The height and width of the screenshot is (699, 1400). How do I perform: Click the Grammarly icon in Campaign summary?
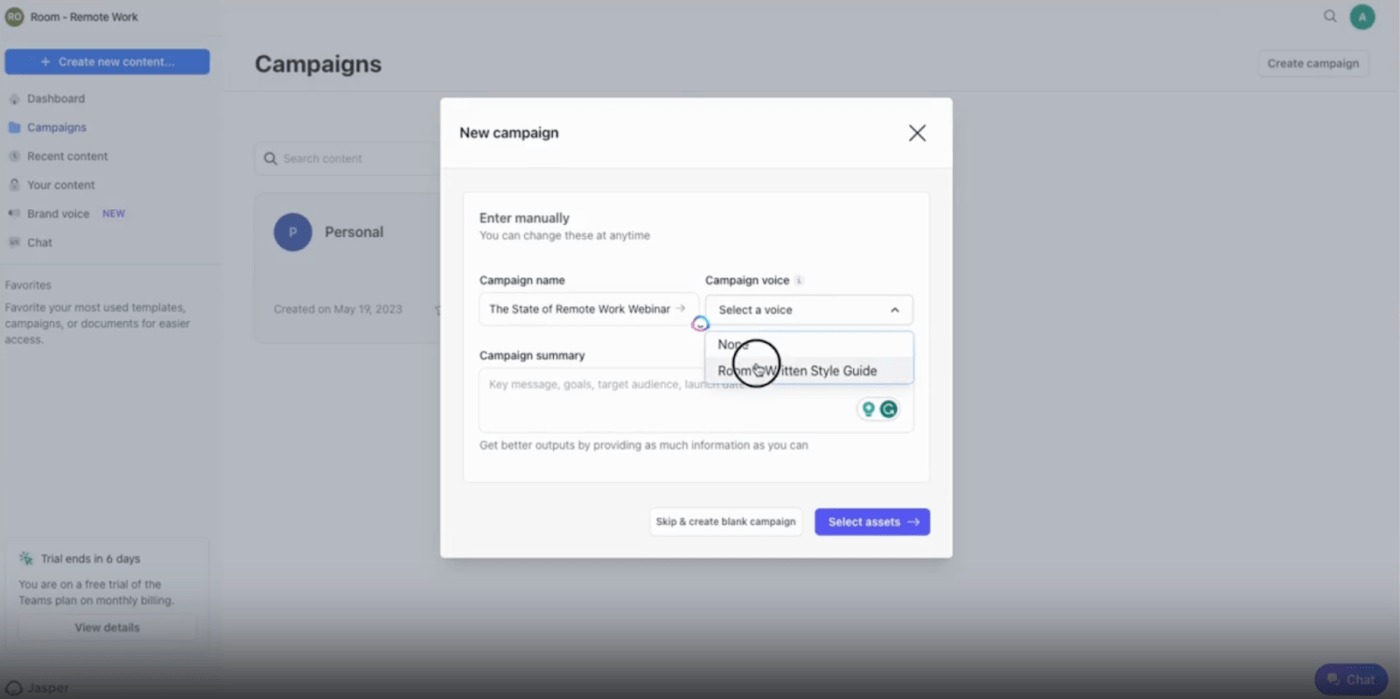pos(888,409)
